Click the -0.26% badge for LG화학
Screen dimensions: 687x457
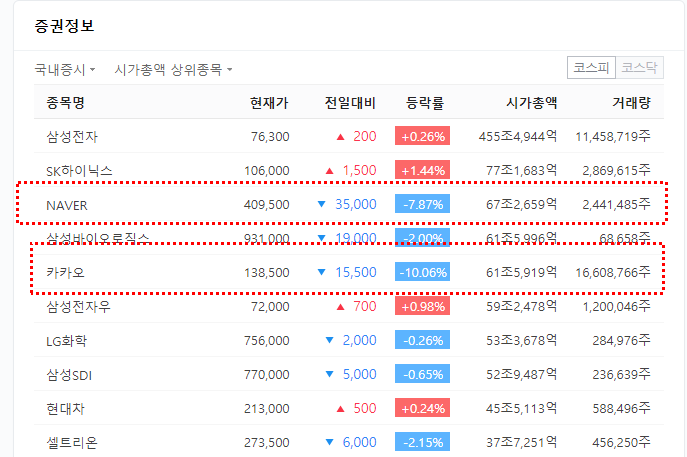(x=422, y=340)
